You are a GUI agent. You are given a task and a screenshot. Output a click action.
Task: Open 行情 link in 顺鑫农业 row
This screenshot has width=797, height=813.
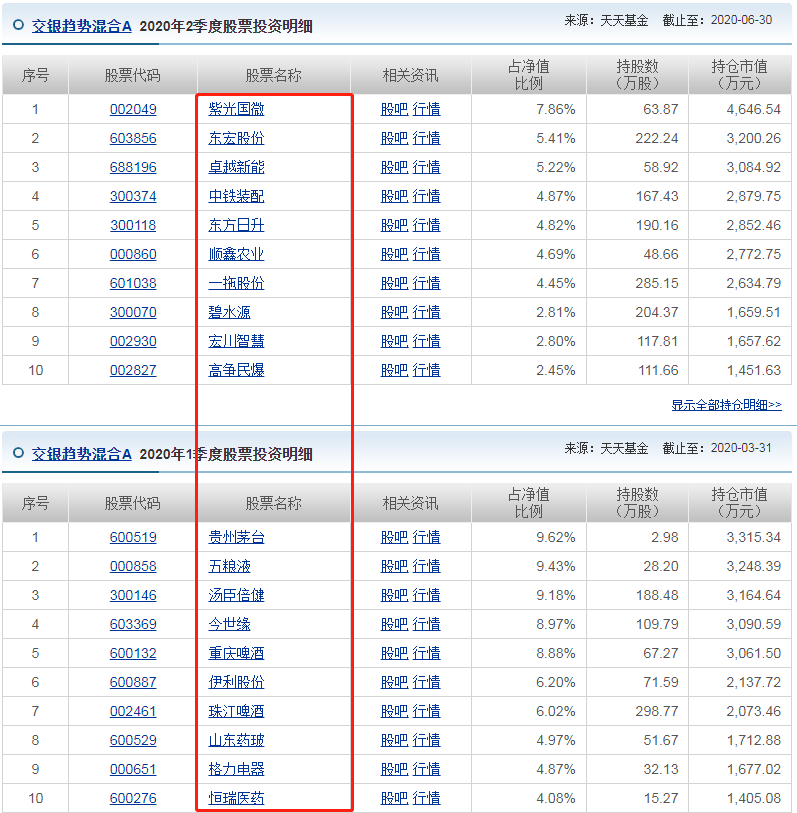click(x=427, y=255)
